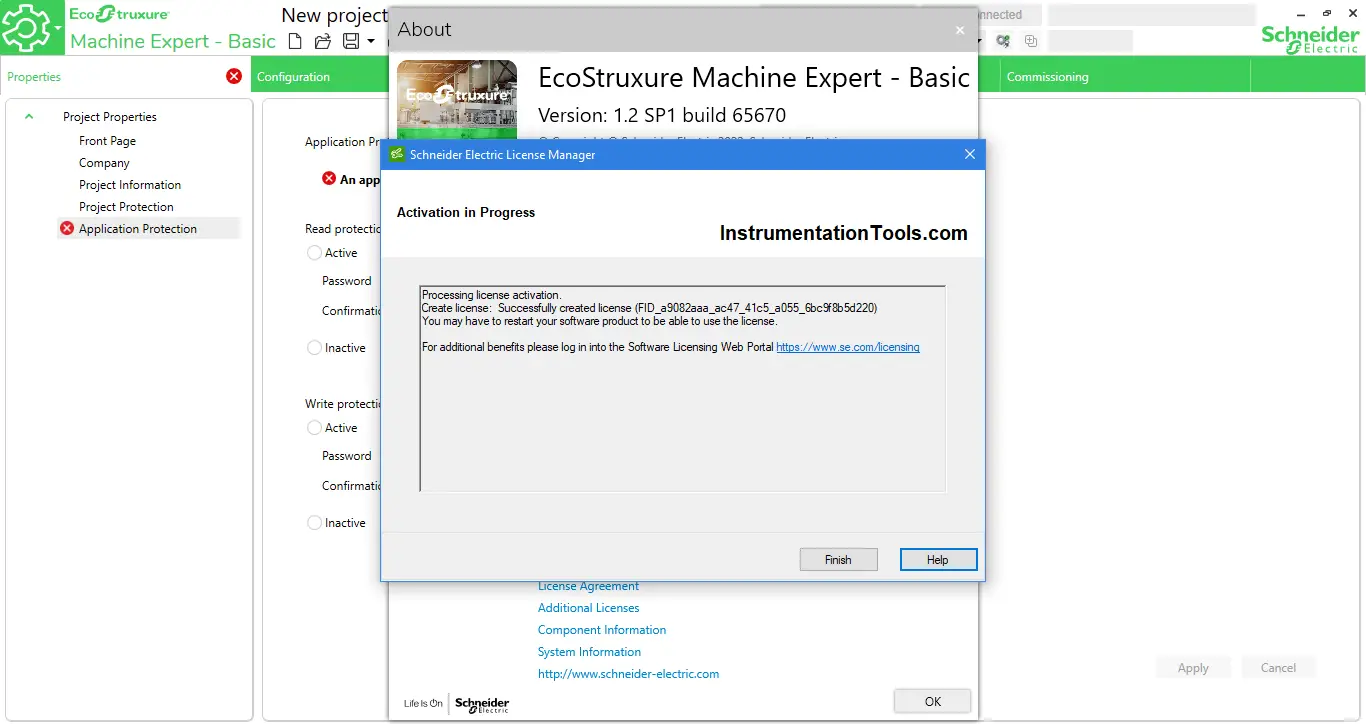Click the EcoStruxure Machine Expert - Basic heading
The image size is (1366, 724).
pyautogui.click(x=754, y=78)
